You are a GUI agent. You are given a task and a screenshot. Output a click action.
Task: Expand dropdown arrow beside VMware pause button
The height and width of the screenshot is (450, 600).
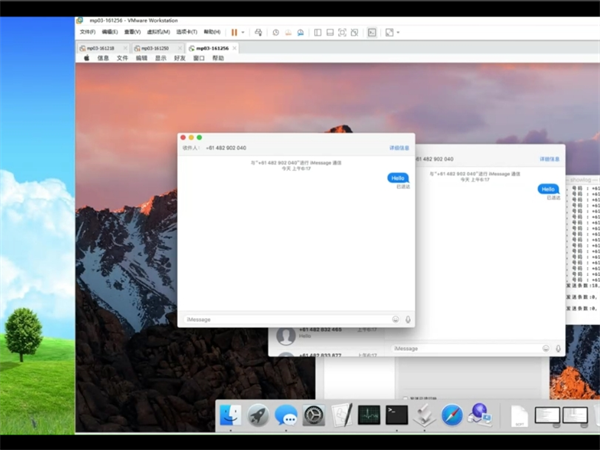(243, 32)
